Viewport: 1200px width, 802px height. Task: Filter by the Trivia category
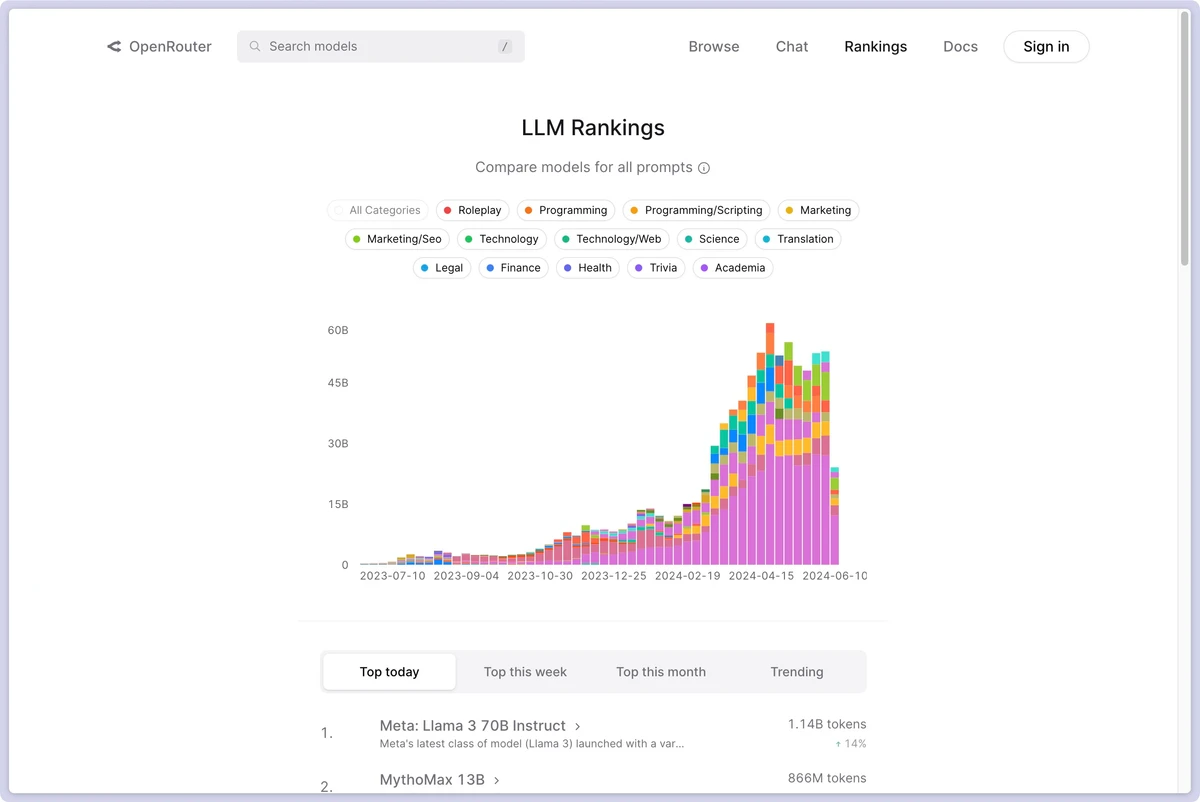pyautogui.click(x=656, y=268)
